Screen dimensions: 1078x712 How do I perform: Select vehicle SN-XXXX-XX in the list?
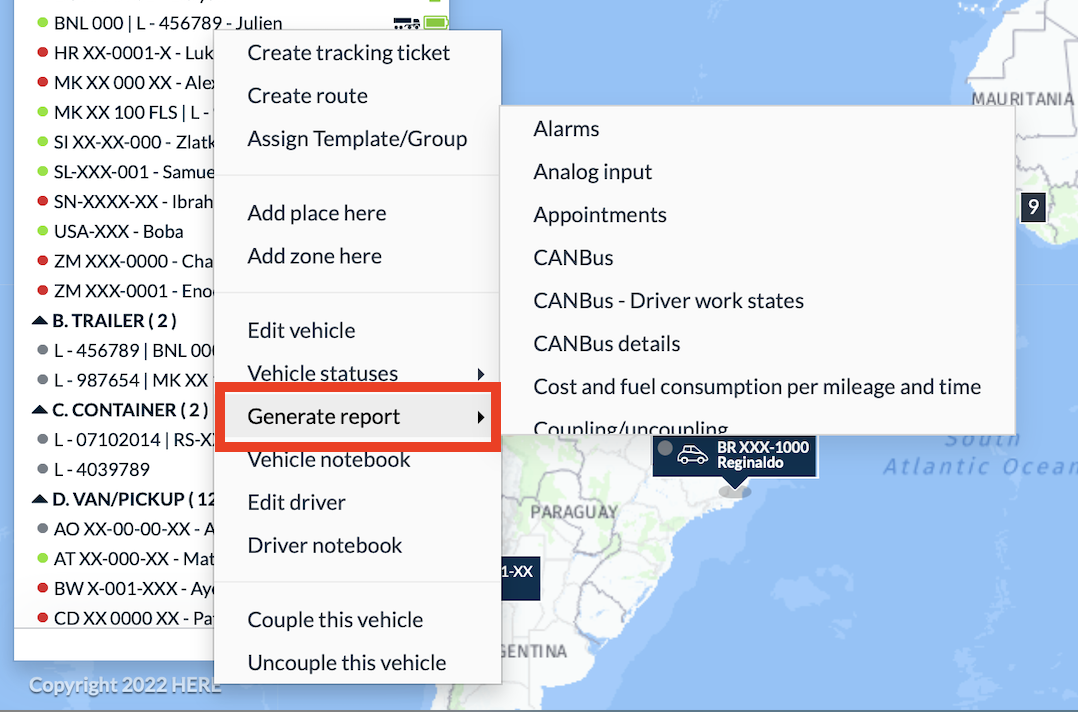(127, 201)
